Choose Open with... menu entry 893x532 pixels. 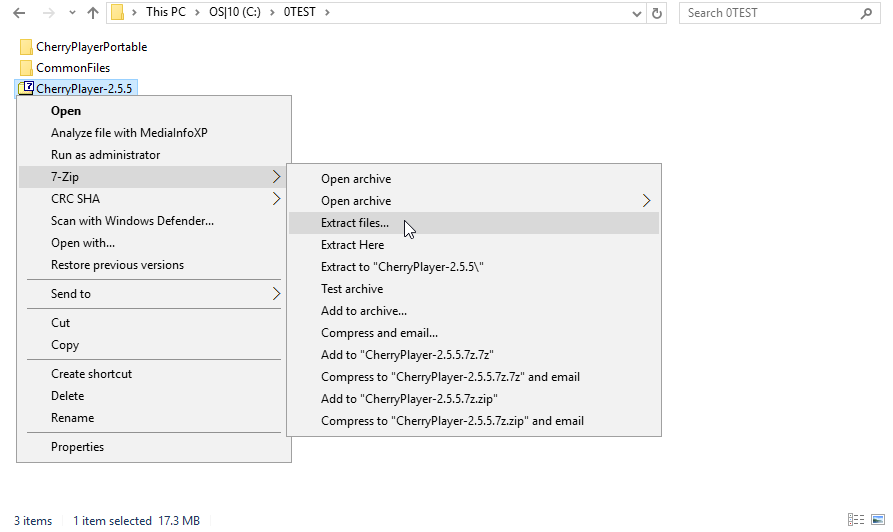154,243
